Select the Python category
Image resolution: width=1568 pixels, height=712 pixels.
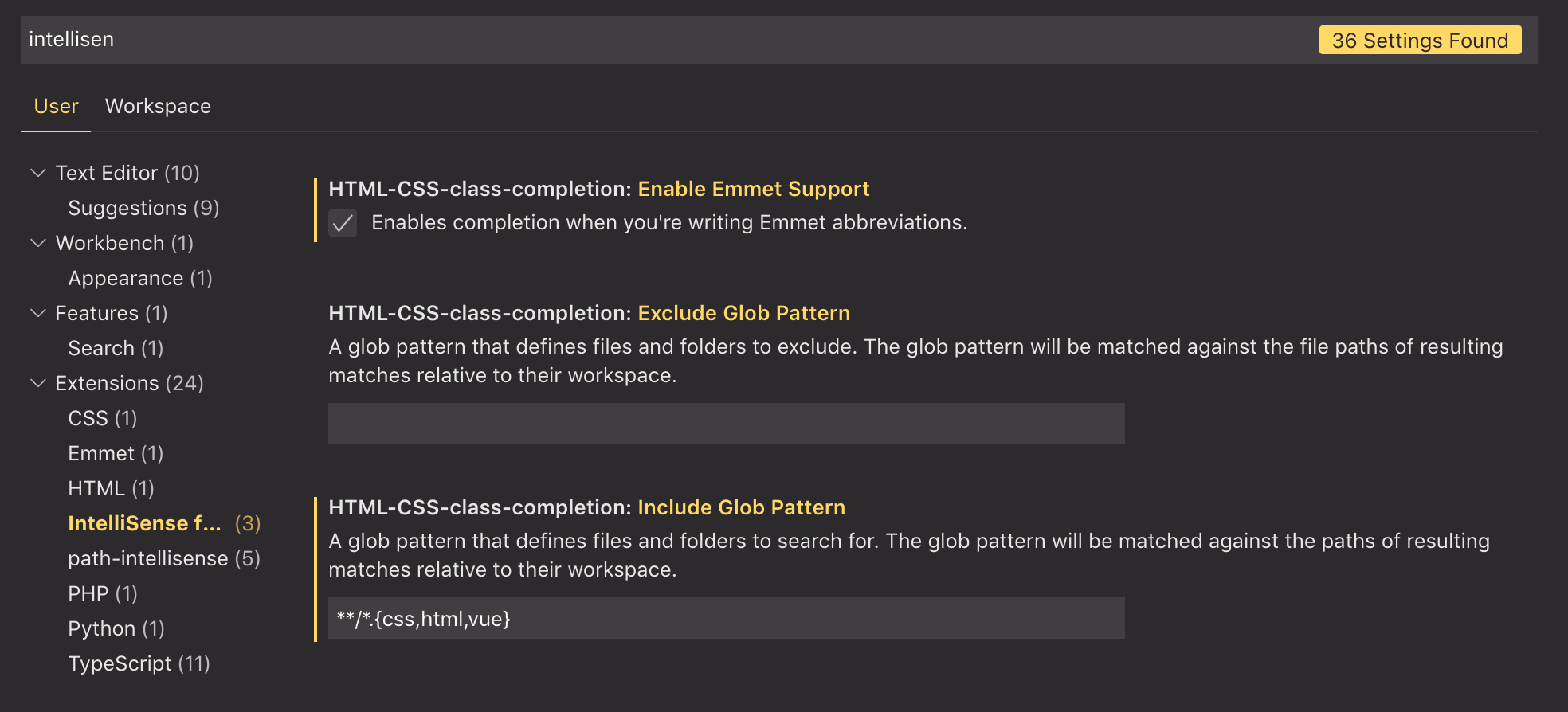tap(116, 628)
